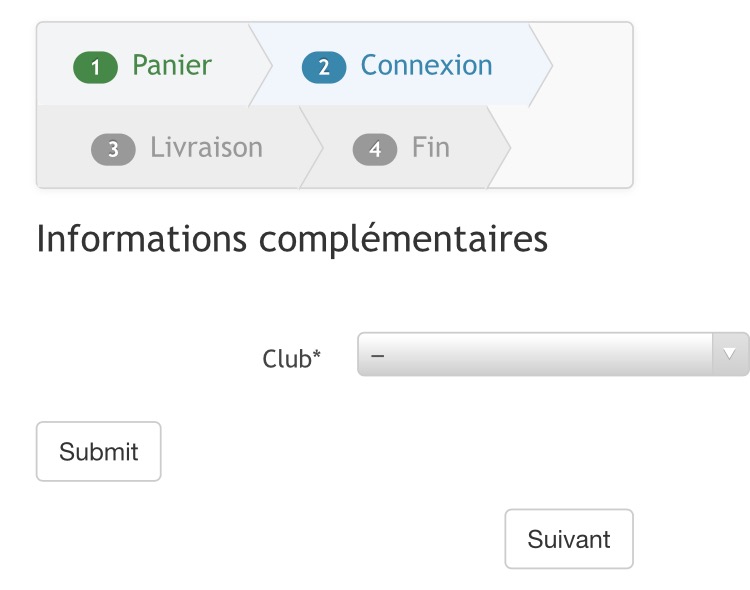Go back to the Panier step

pyautogui.click(x=172, y=66)
